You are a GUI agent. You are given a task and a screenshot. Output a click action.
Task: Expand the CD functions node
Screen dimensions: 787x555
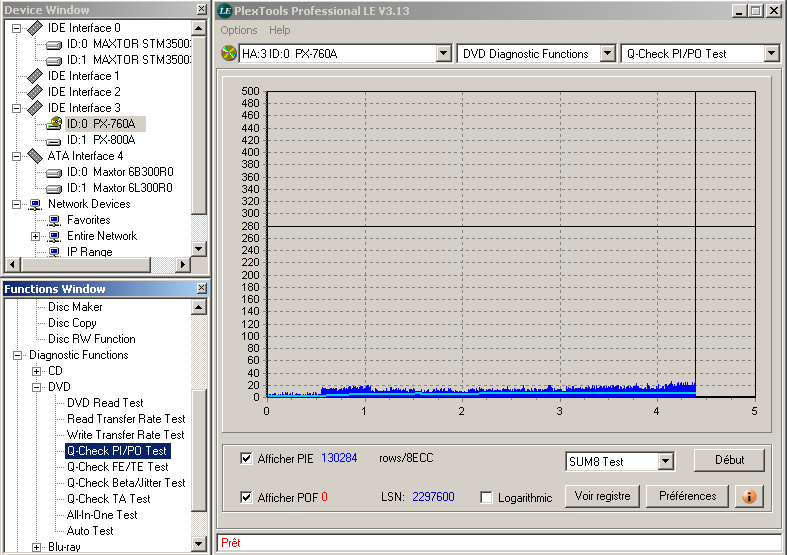pyautogui.click(x=36, y=371)
